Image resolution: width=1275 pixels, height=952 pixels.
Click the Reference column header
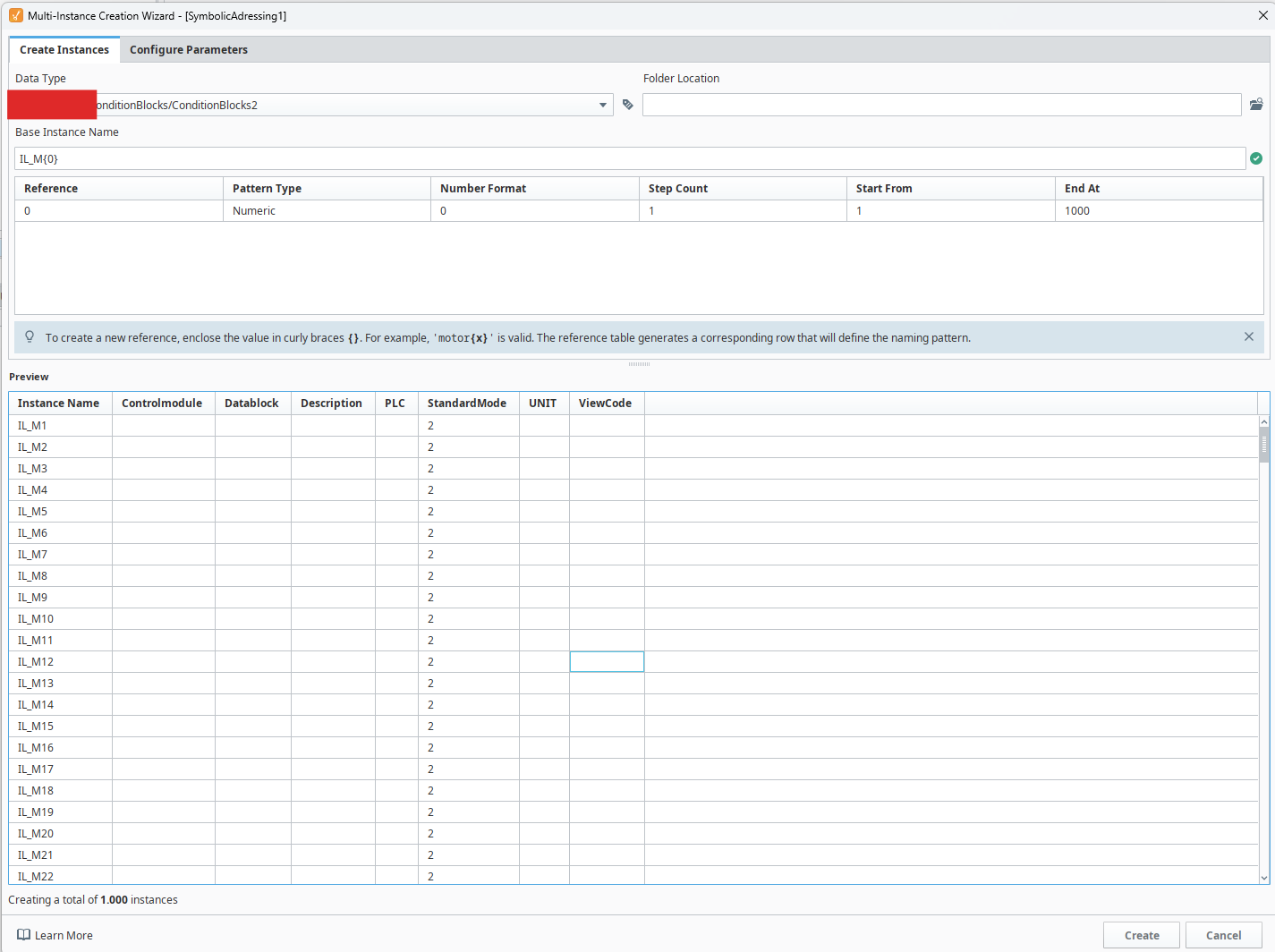pos(119,188)
